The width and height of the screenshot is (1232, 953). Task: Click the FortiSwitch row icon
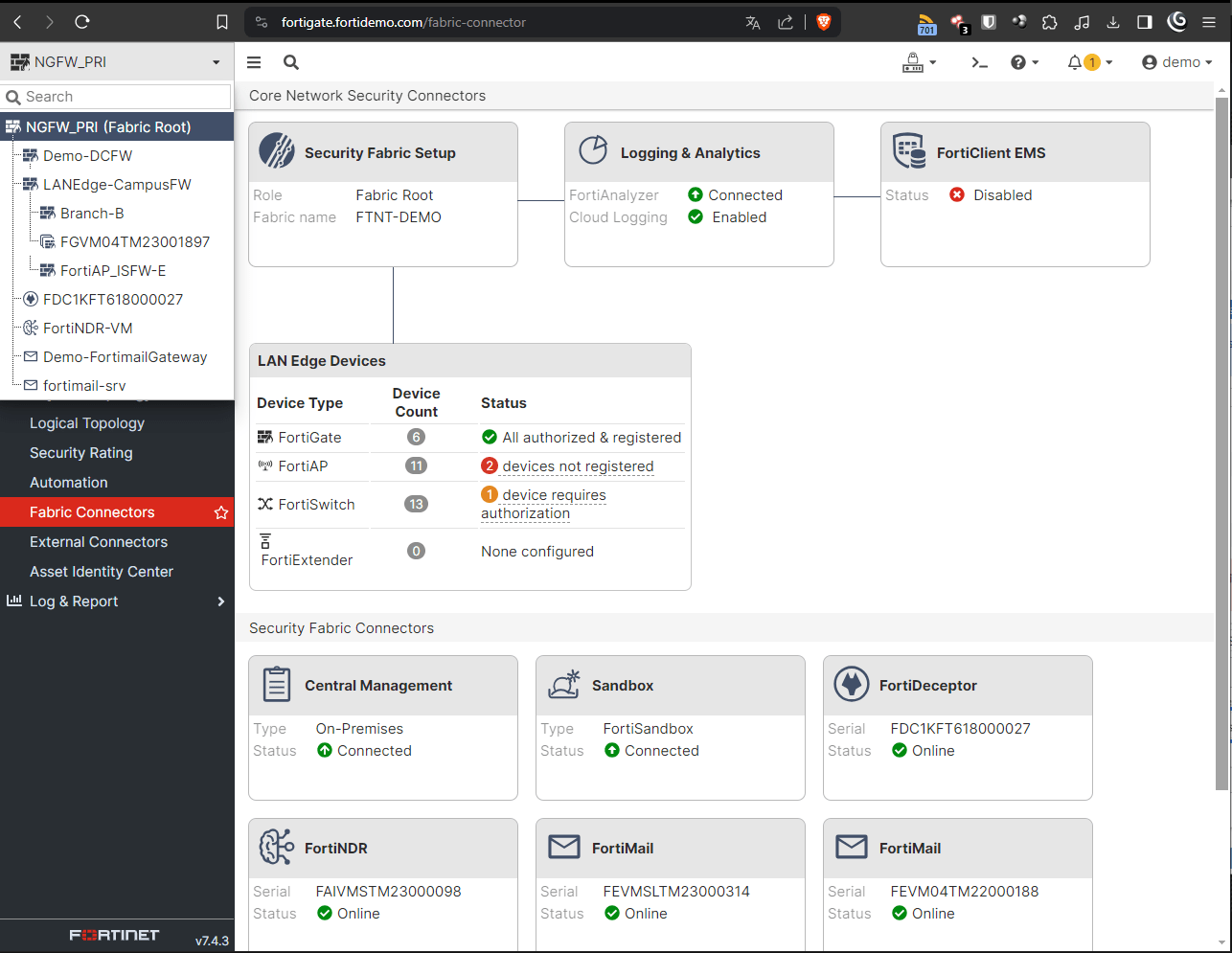point(265,504)
